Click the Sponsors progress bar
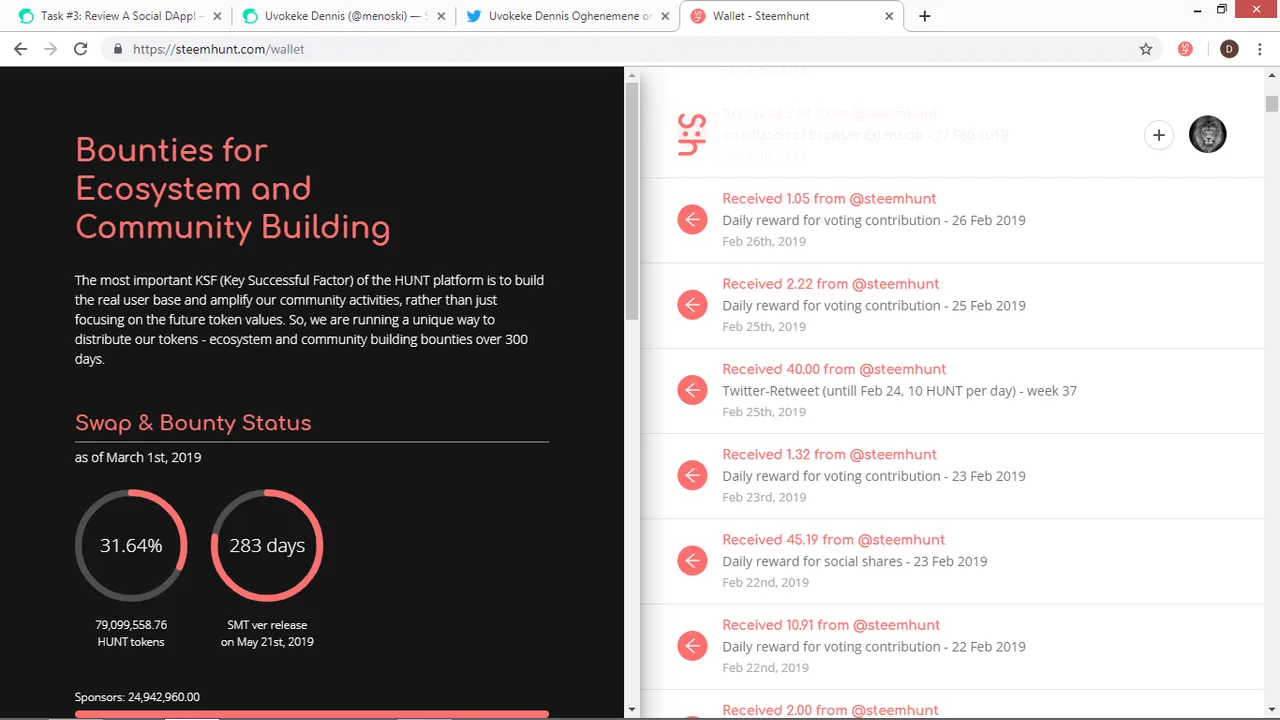The width and height of the screenshot is (1280, 720). [x=311, y=714]
